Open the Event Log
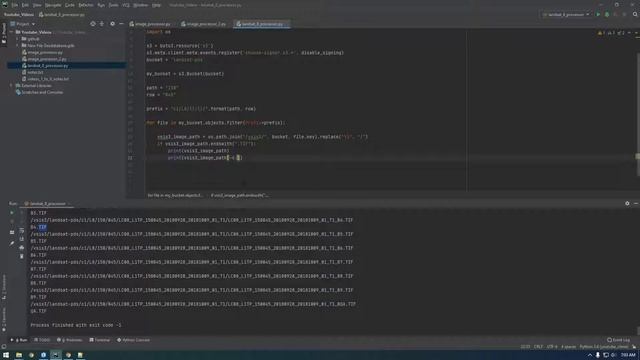640x360 pixels. pos(618,340)
